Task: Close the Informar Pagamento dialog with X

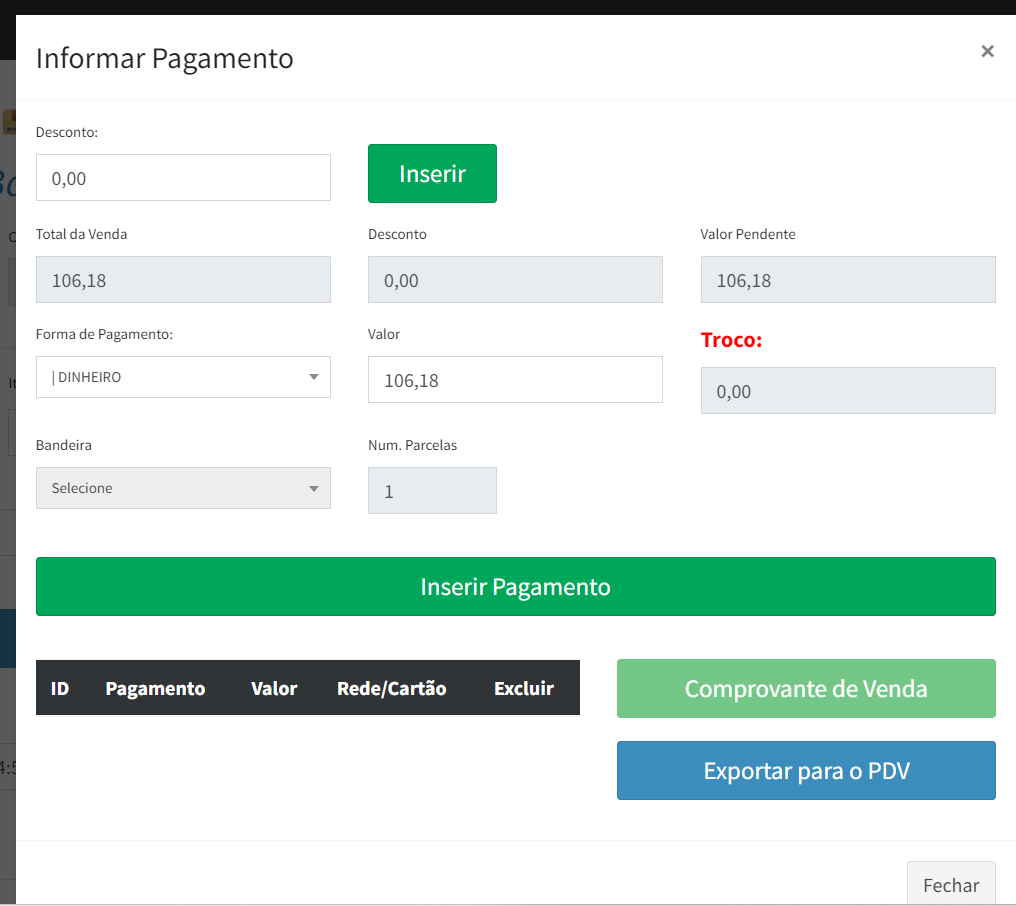Action: point(987,51)
